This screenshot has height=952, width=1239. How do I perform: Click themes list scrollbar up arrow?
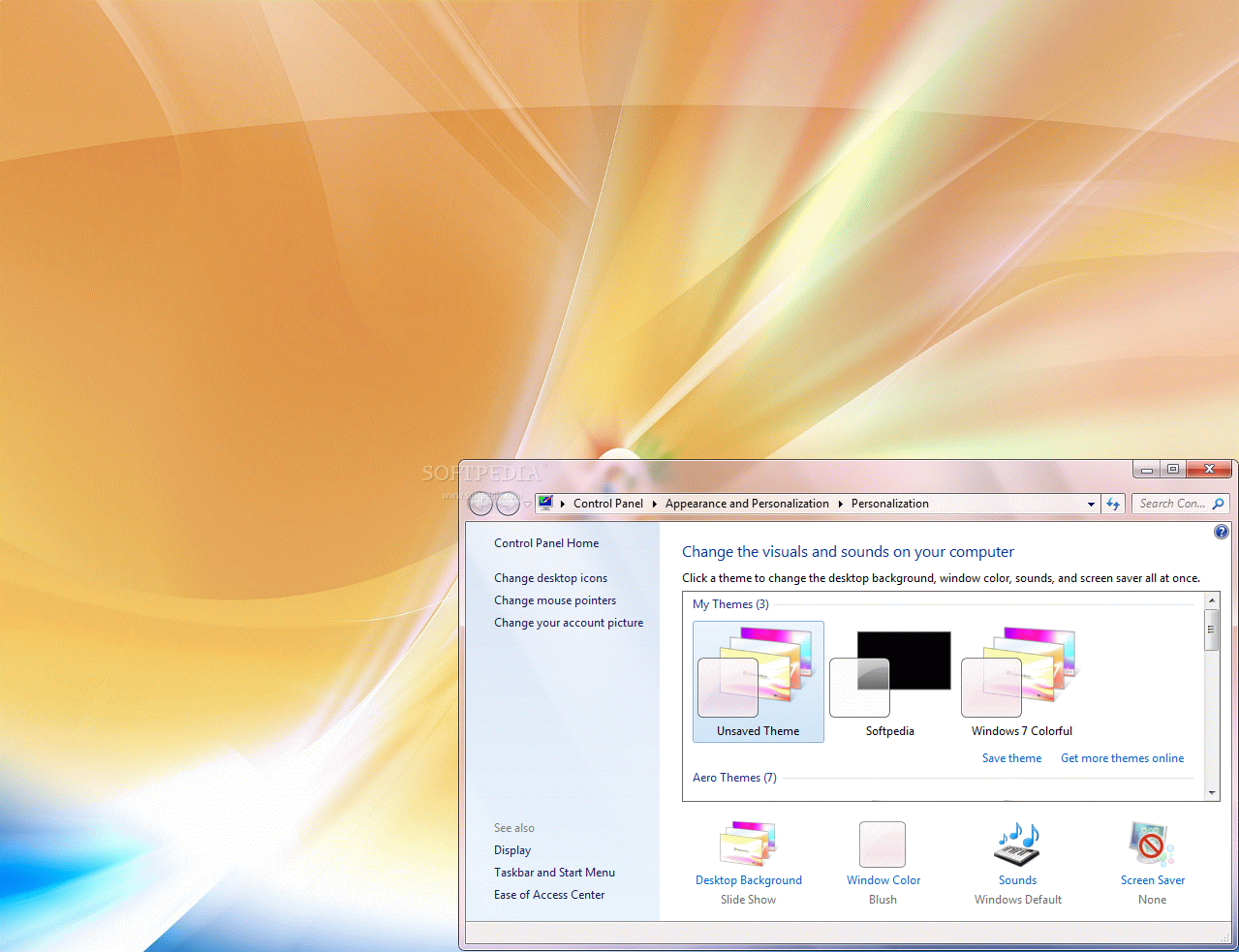1212,601
